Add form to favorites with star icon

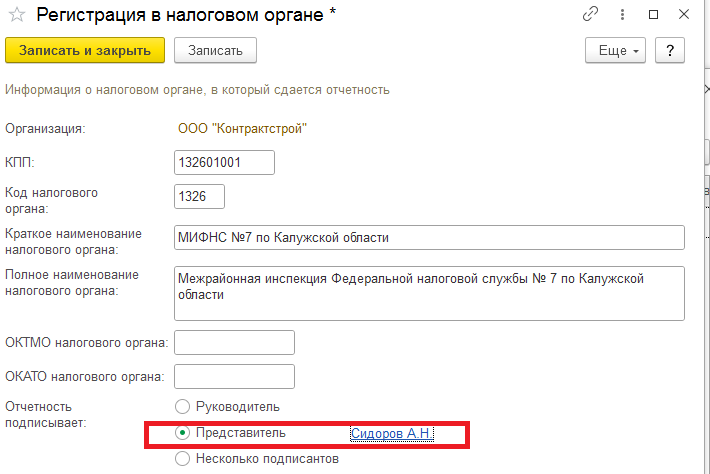17,15
